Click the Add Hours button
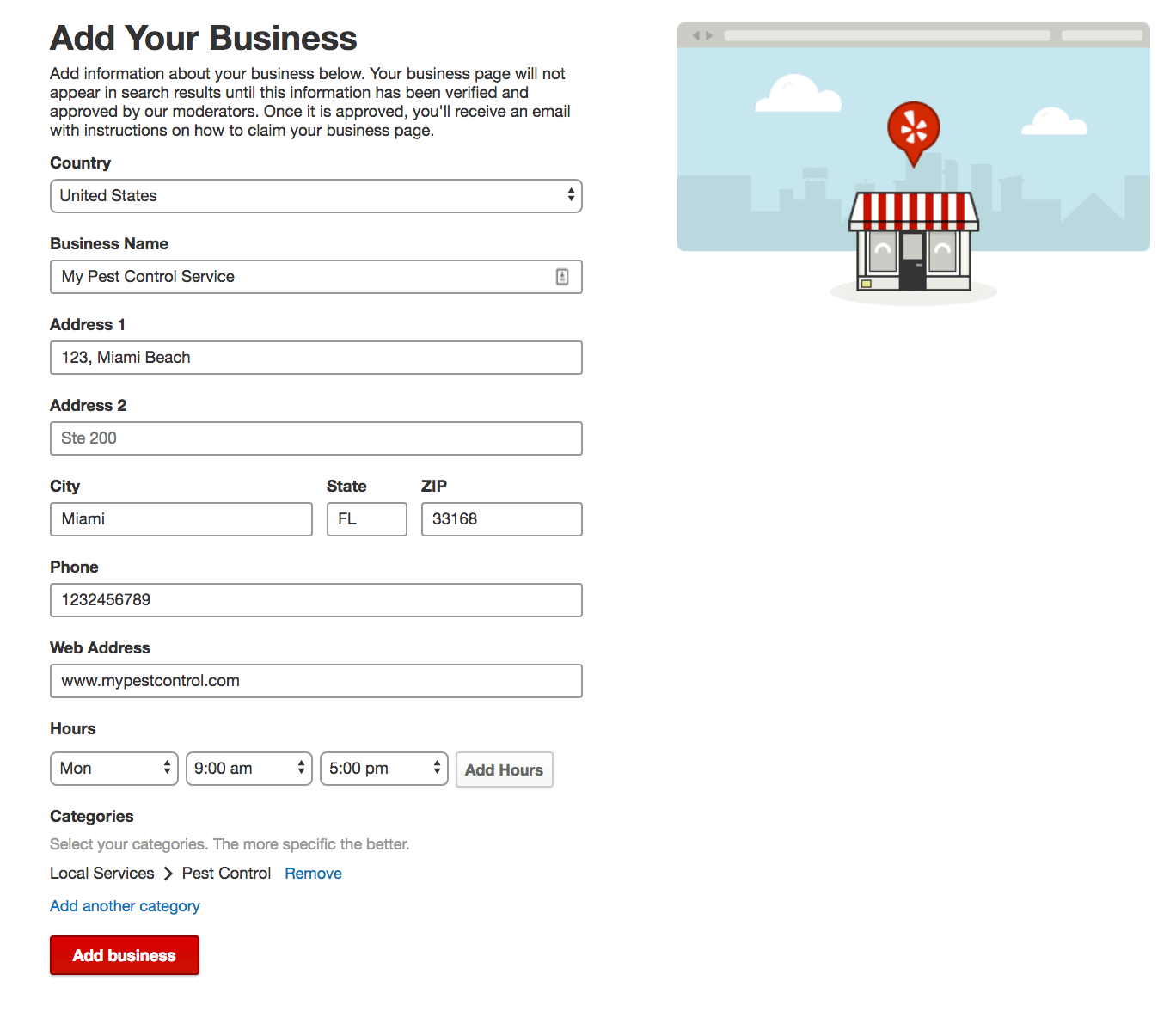The image size is (1176, 1030). 505,769
